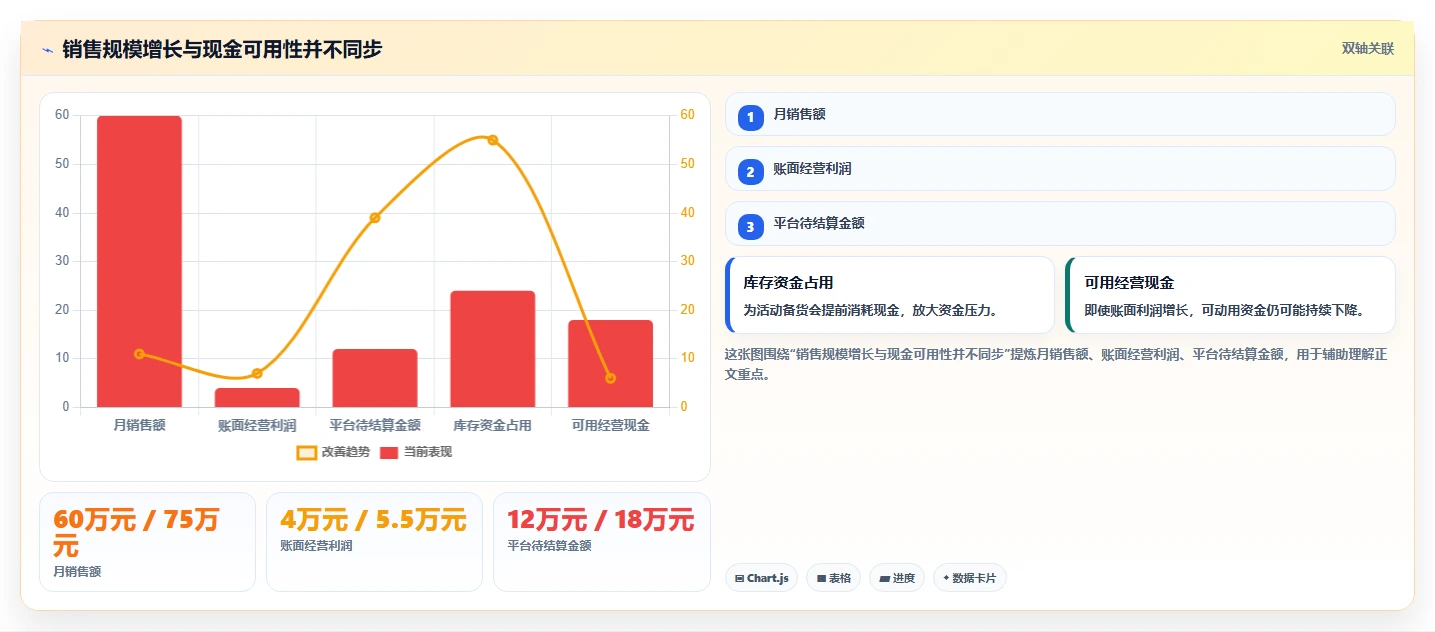Click the 月销售额 caption under 60万元
This screenshot has width=1435, height=632.
[77, 572]
